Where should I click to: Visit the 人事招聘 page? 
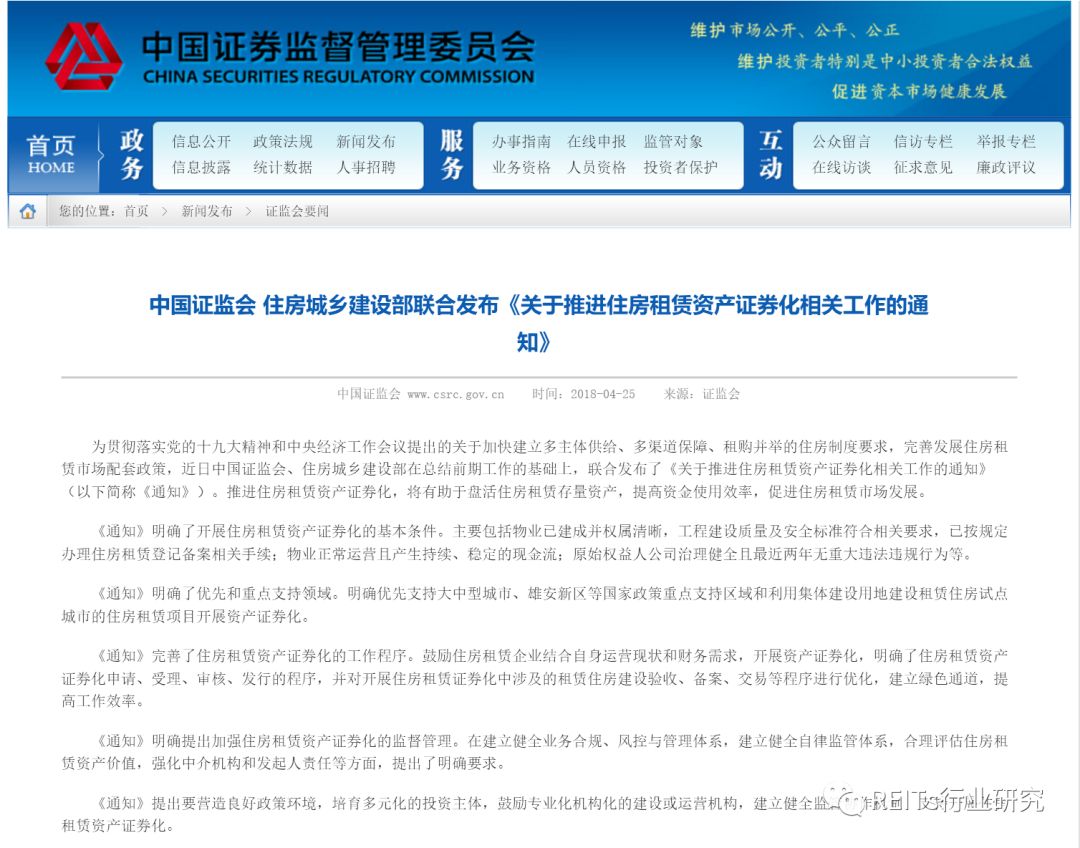(366, 167)
